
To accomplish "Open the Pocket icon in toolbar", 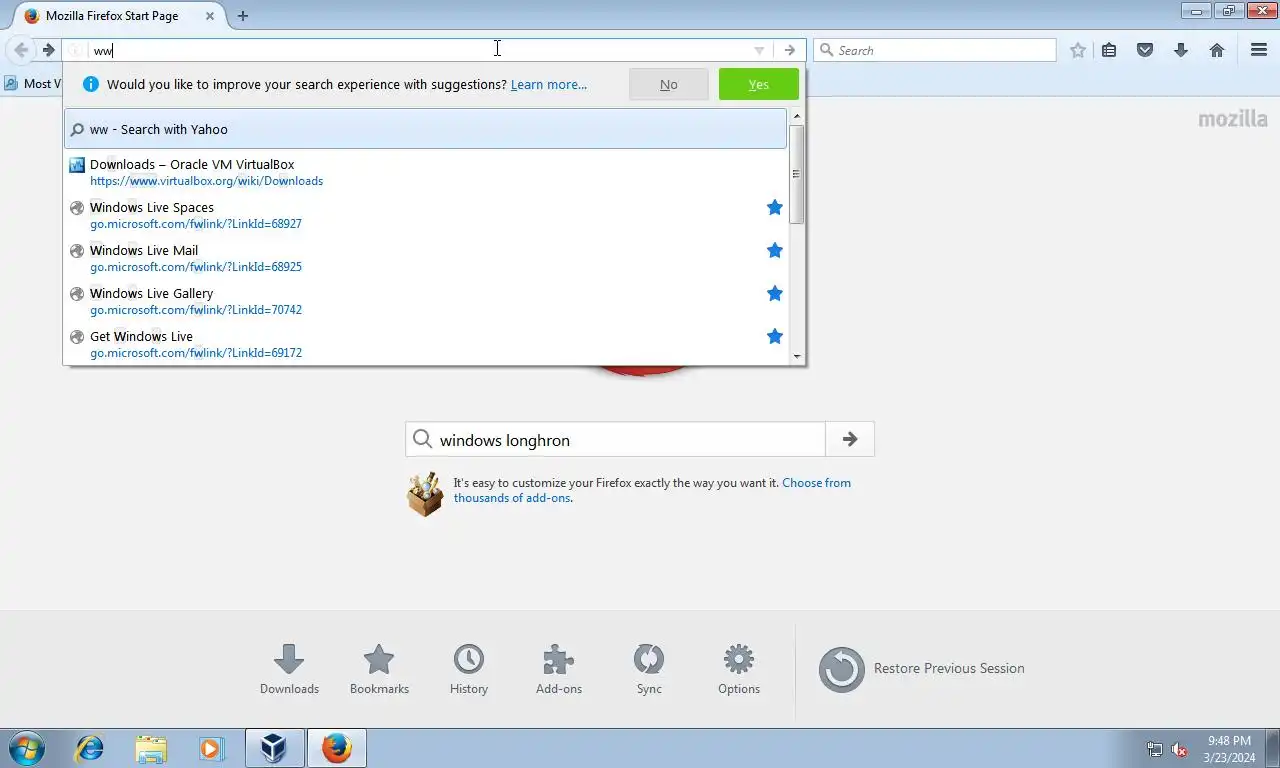I will [1145, 50].
